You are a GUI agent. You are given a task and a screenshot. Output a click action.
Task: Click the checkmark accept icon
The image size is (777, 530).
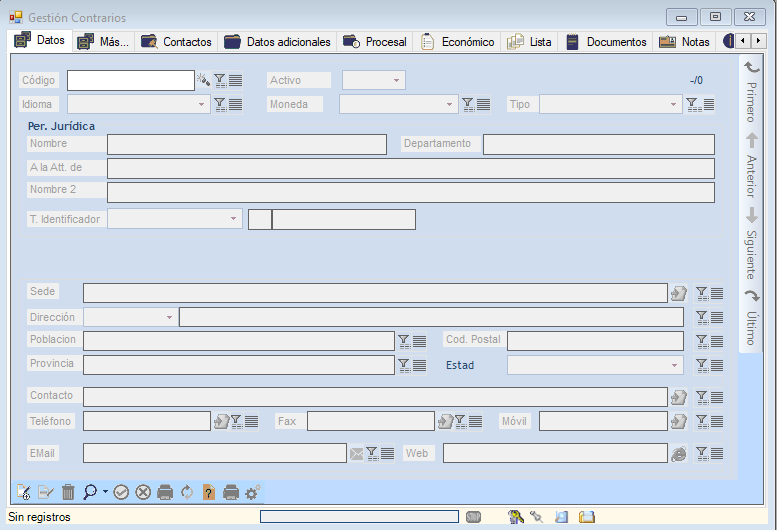coord(121,492)
